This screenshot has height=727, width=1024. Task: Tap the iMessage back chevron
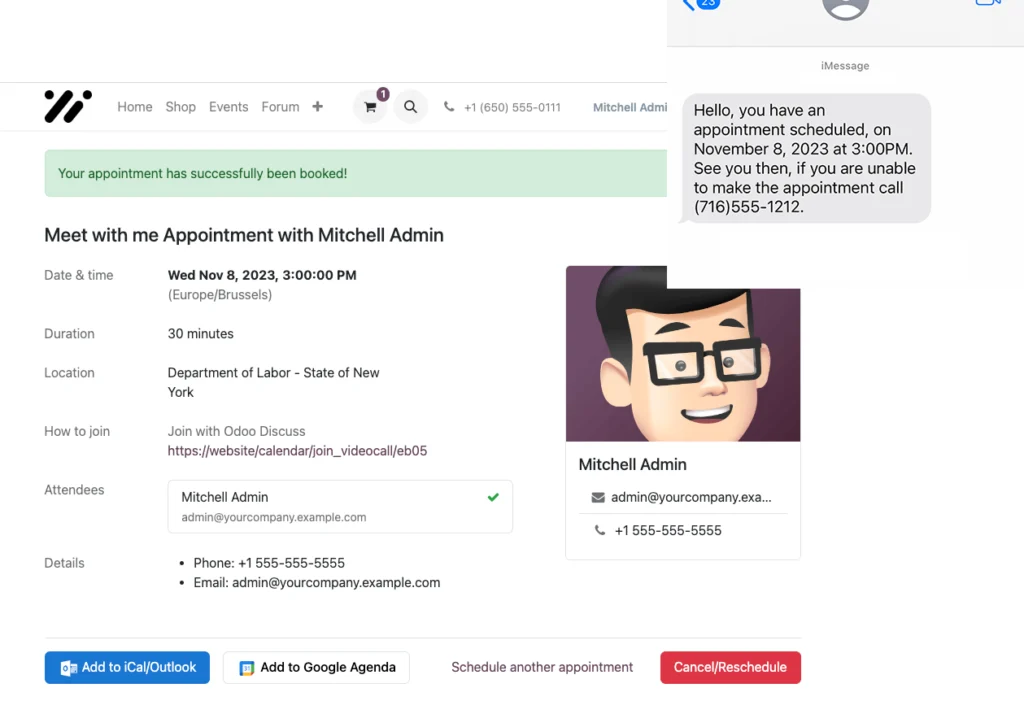[688, 5]
